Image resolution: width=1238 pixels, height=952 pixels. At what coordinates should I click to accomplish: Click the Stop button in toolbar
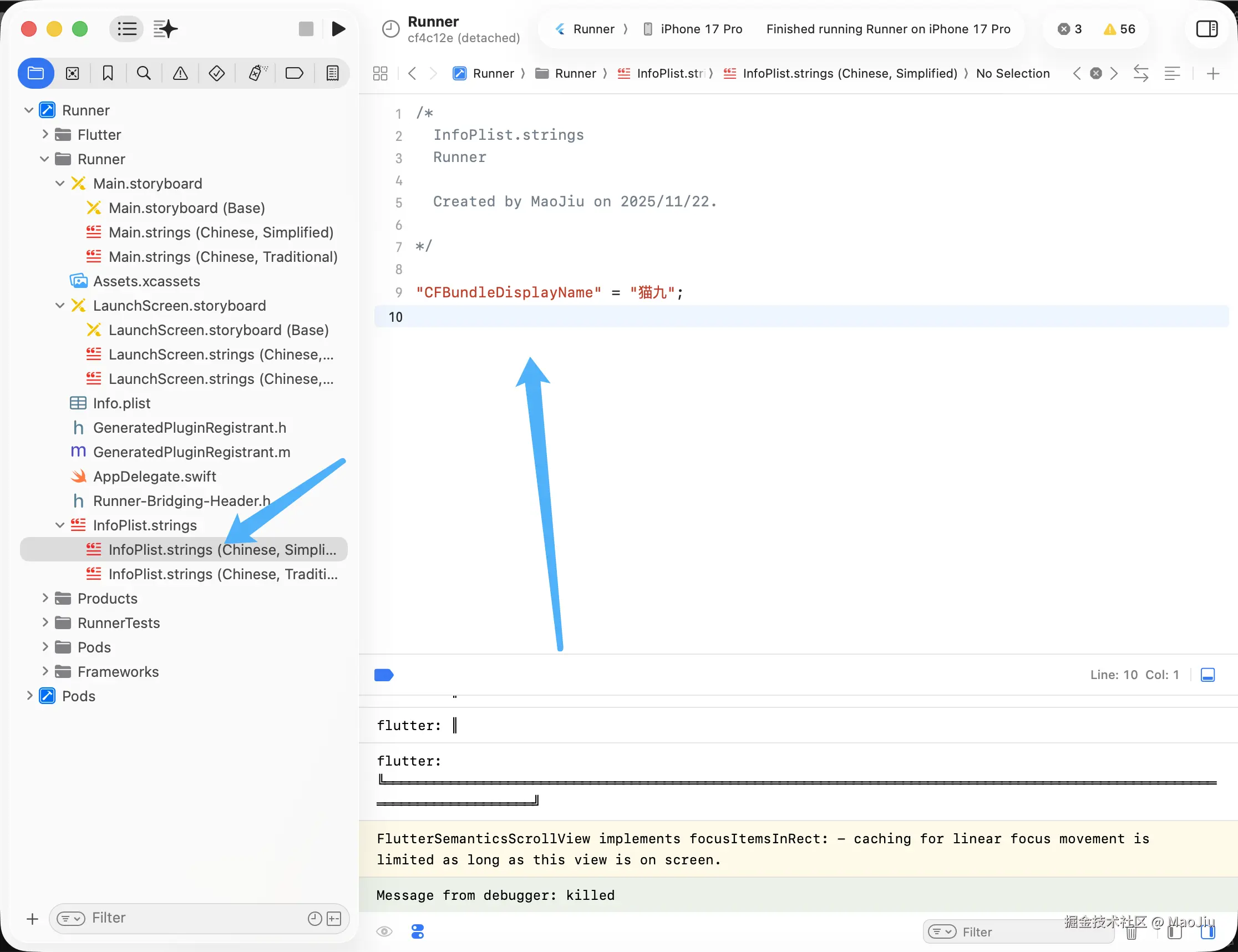click(x=306, y=29)
